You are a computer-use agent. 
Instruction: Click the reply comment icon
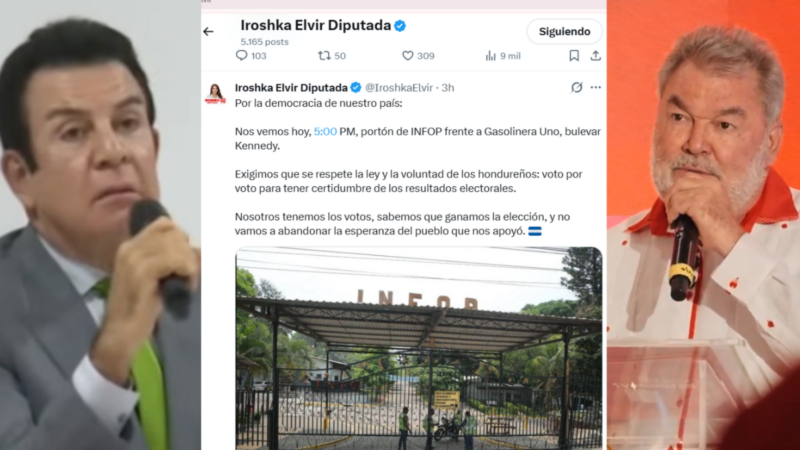[x=241, y=56]
